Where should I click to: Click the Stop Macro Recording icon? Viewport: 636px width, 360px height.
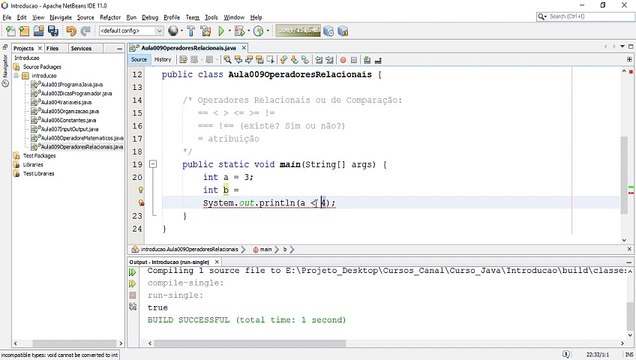point(354,60)
